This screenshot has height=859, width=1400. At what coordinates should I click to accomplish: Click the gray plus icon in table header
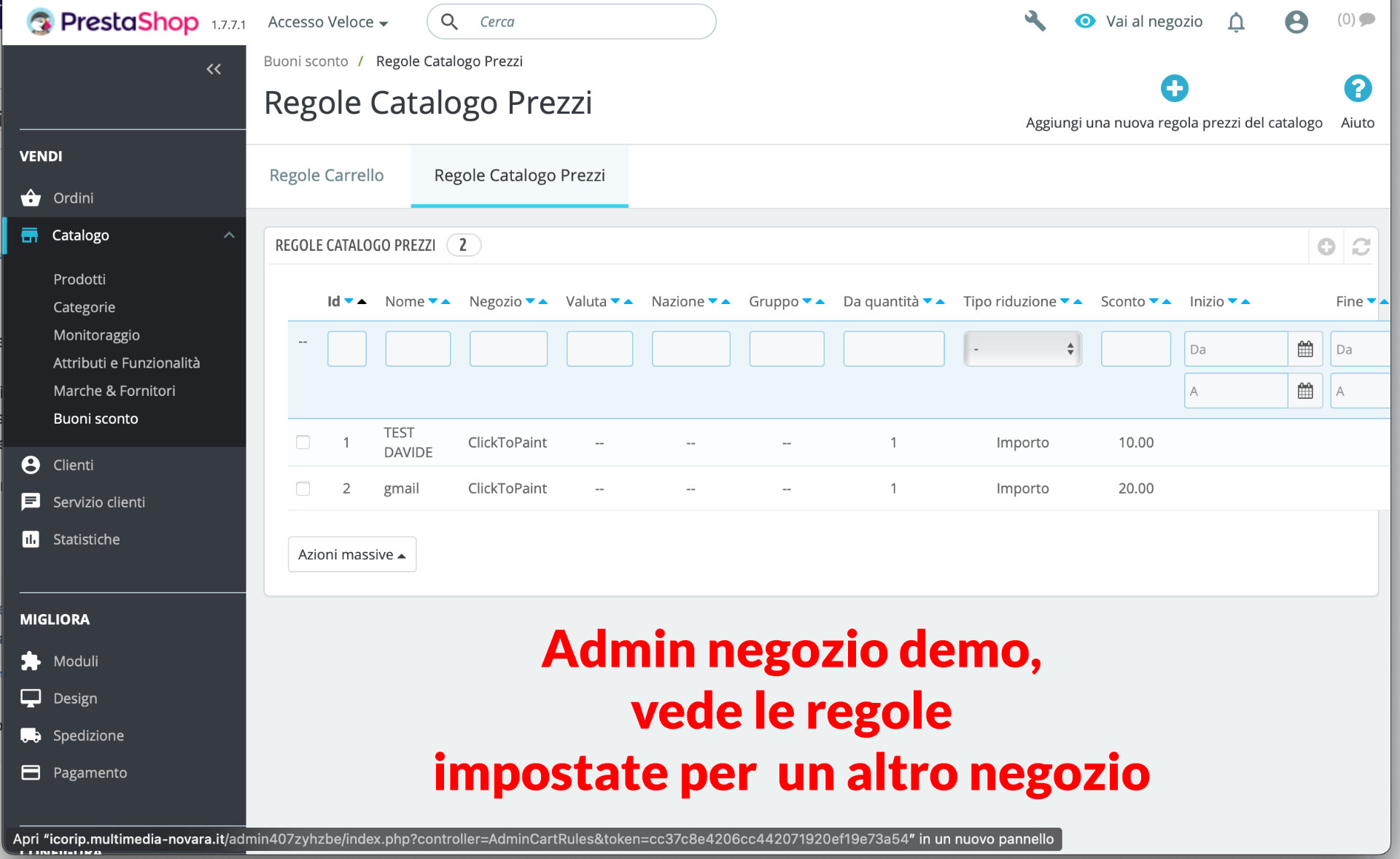1326,246
